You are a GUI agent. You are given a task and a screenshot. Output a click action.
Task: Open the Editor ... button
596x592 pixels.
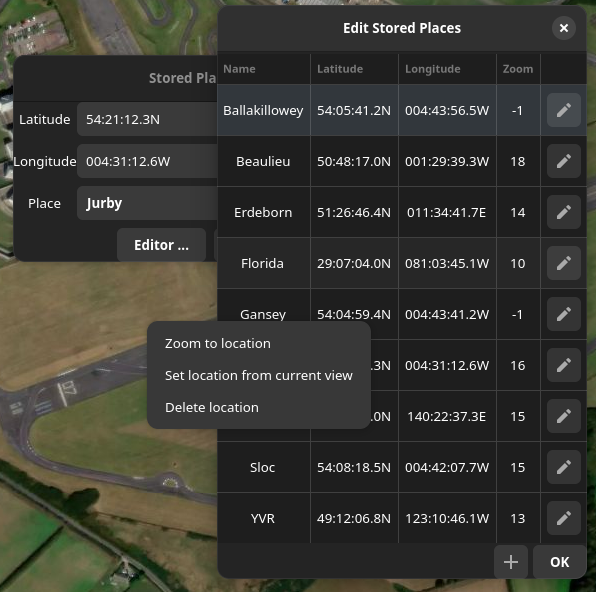[162, 245]
